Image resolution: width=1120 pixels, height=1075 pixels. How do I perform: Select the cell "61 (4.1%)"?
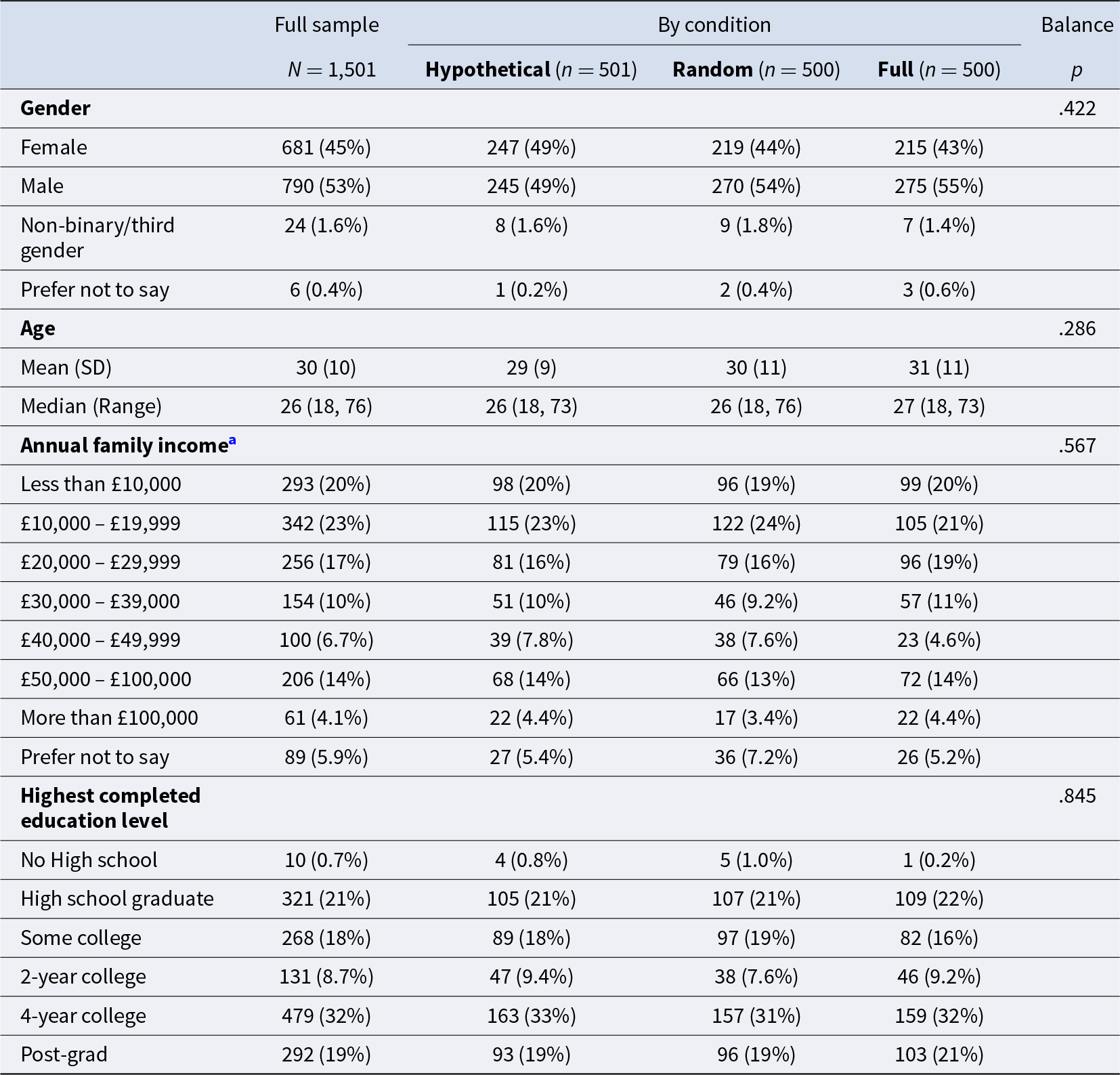[326, 718]
